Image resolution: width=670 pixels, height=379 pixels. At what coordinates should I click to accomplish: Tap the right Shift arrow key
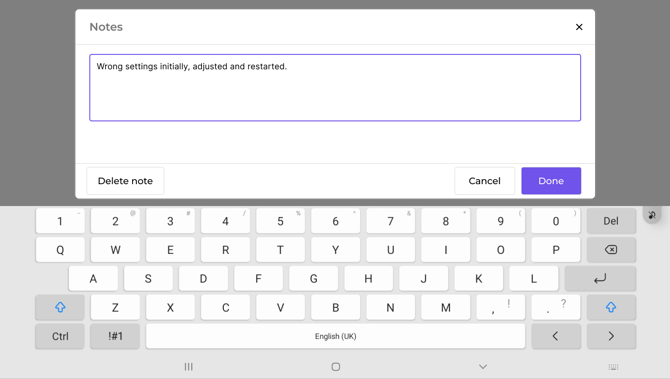[611, 307]
